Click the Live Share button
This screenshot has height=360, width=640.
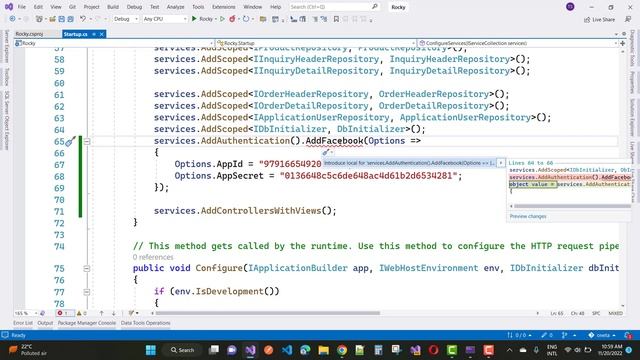(x=599, y=19)
